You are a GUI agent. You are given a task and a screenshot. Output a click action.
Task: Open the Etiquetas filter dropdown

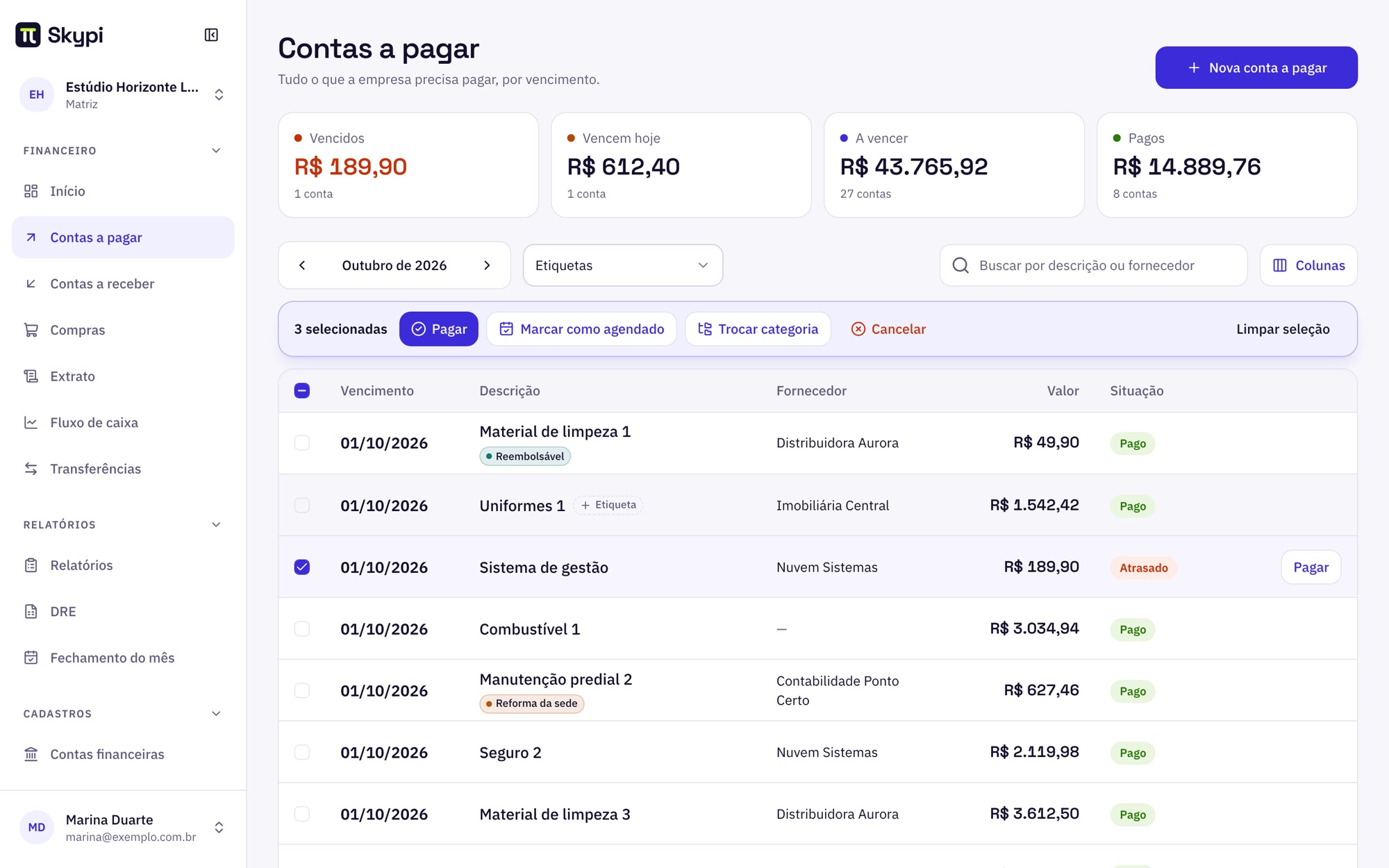623,265
